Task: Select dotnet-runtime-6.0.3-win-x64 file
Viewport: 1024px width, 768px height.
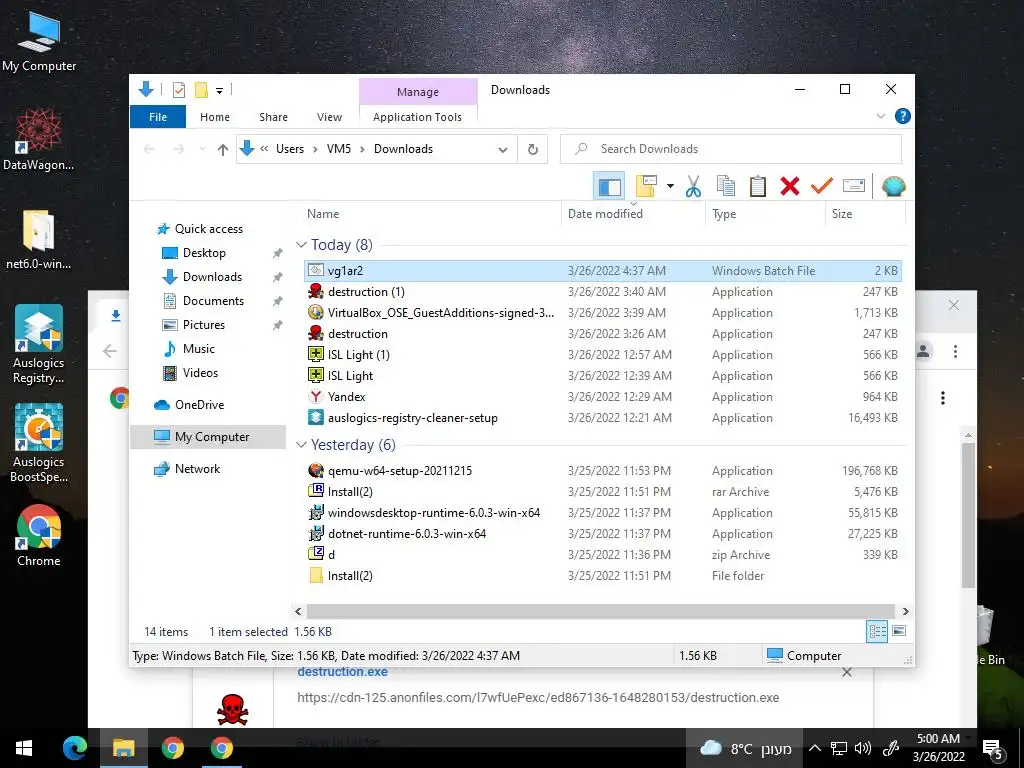Action: [603, 534]
